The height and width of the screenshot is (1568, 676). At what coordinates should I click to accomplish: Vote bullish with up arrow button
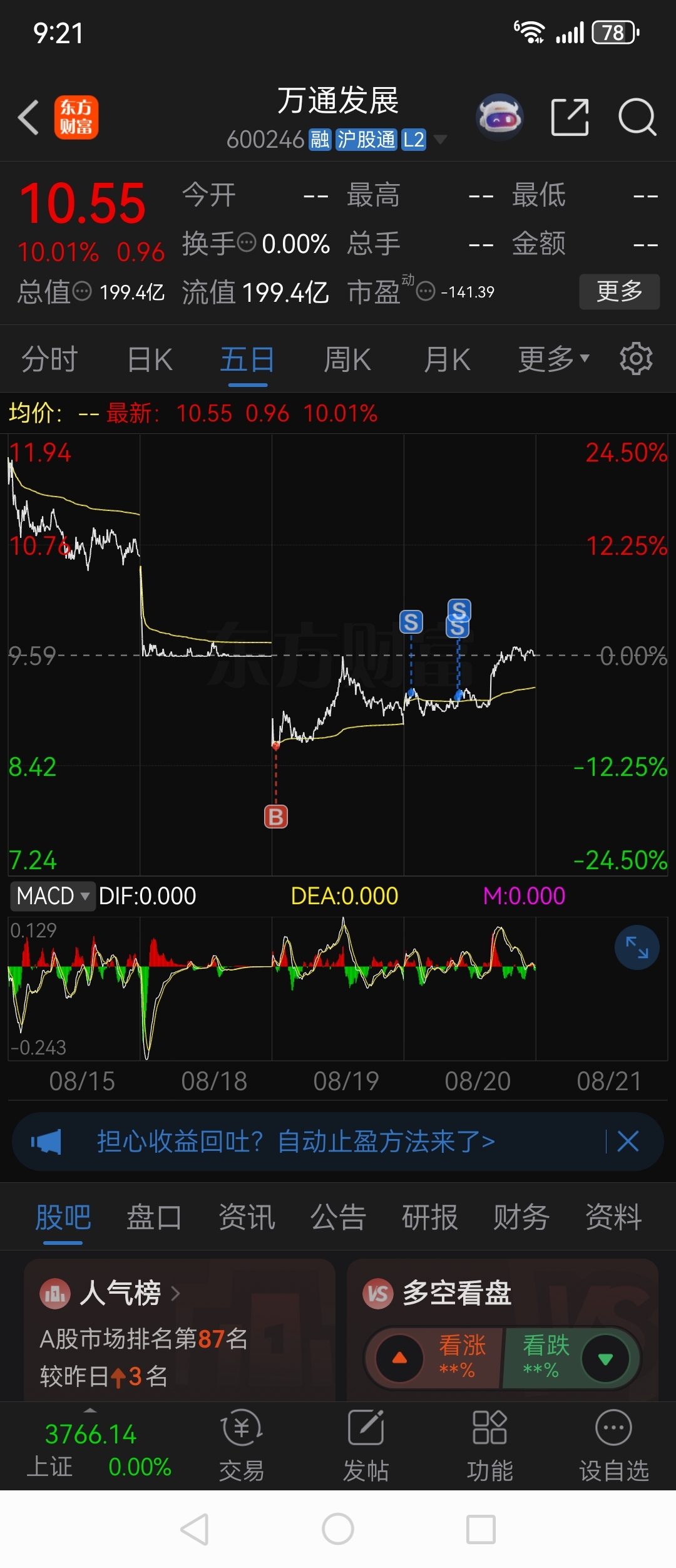point(399,1358)
